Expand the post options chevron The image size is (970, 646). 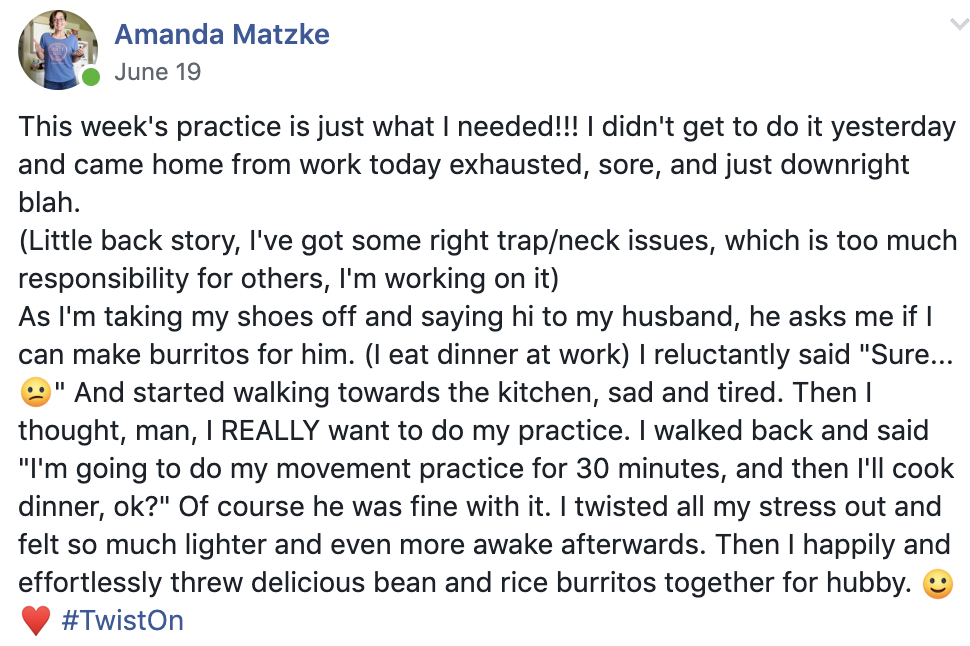959,24
